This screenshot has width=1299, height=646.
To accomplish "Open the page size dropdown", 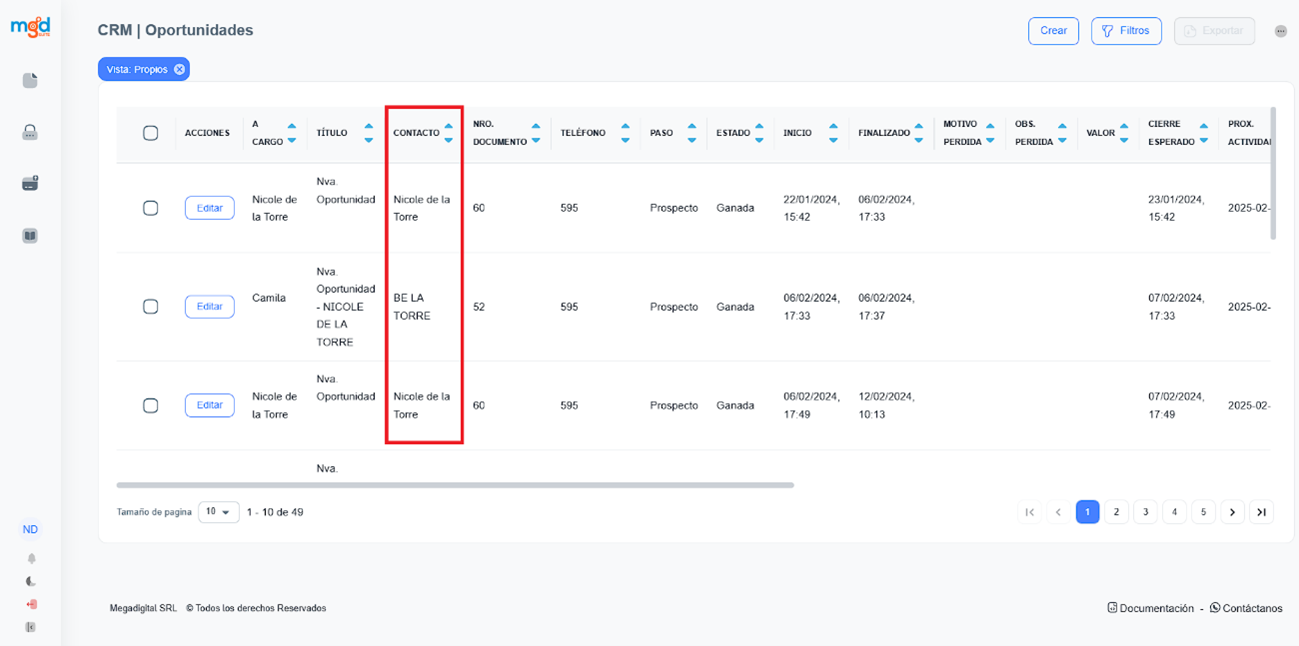I will [x=218, y=512].
